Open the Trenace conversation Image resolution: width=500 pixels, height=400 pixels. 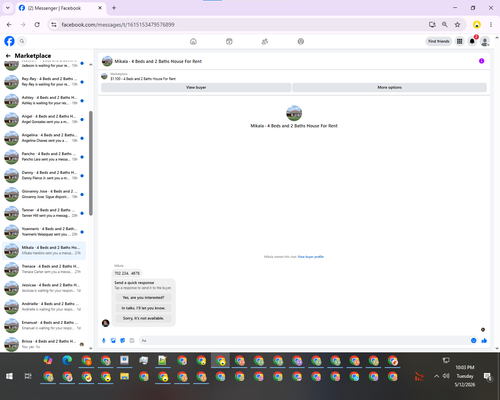coord(44,269)
